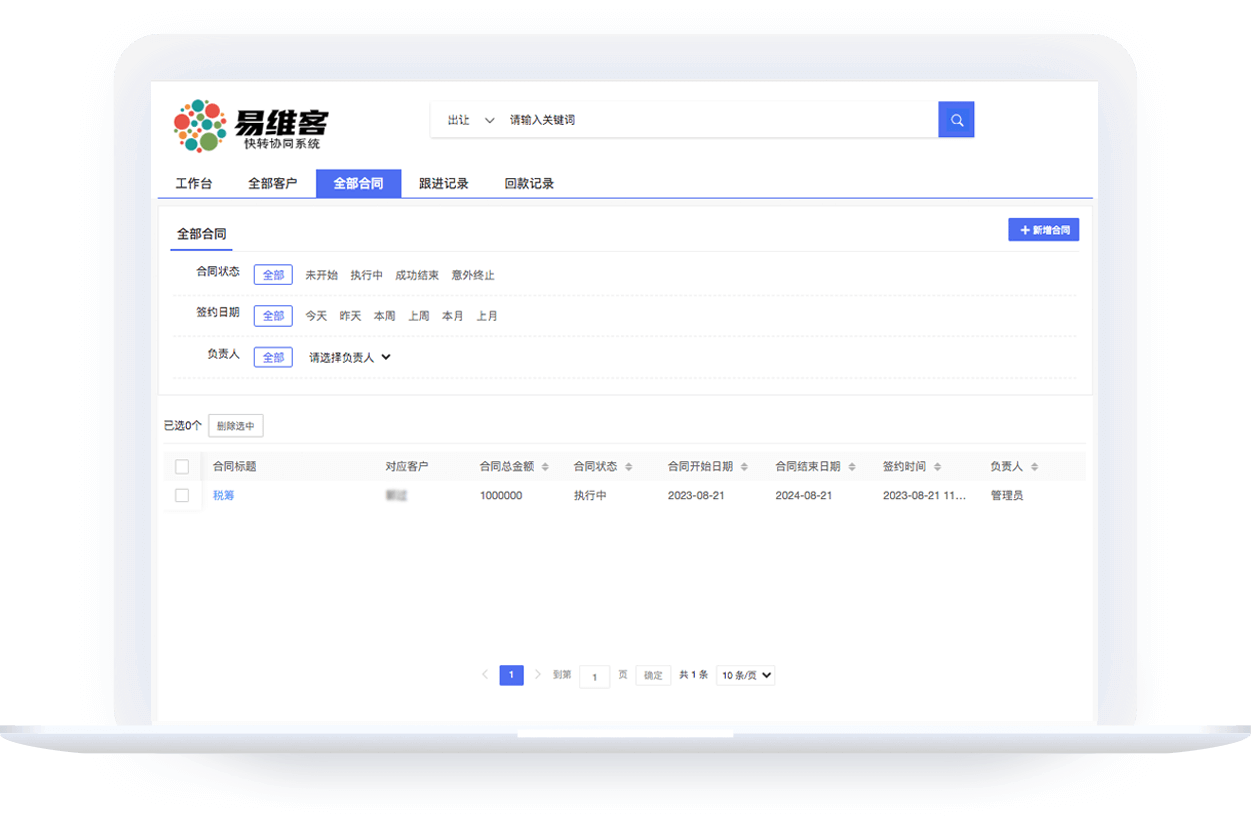Click the 新增合同 button

(1043, 230)
